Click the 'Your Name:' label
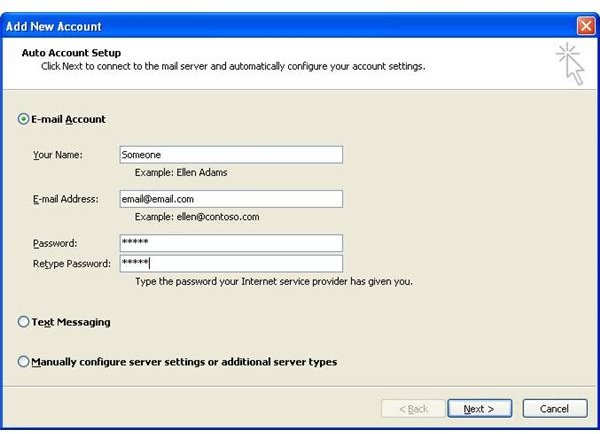 pyautogui.click(x=58, y=155)
